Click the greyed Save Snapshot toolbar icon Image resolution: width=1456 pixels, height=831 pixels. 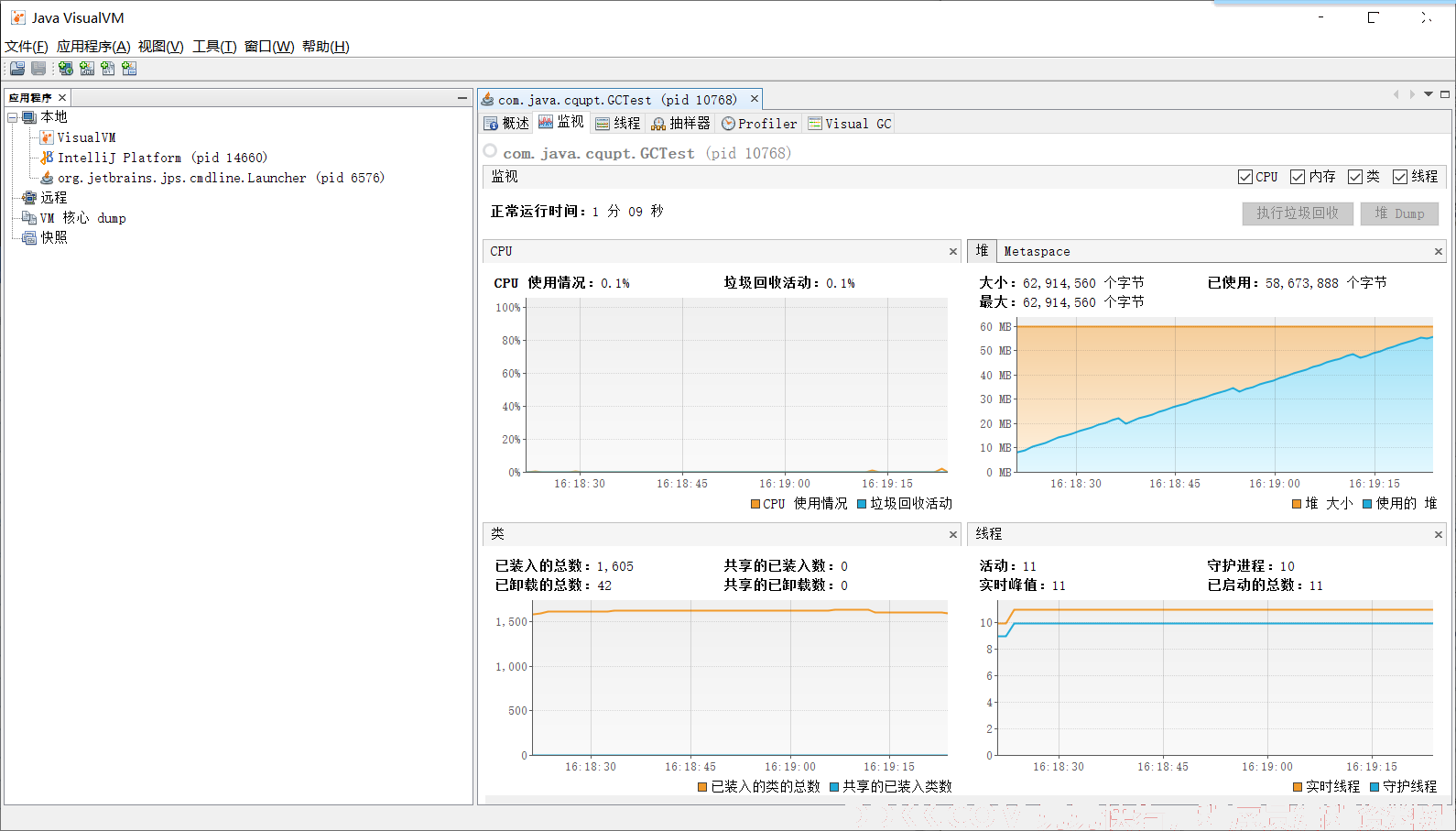point(38,69)
